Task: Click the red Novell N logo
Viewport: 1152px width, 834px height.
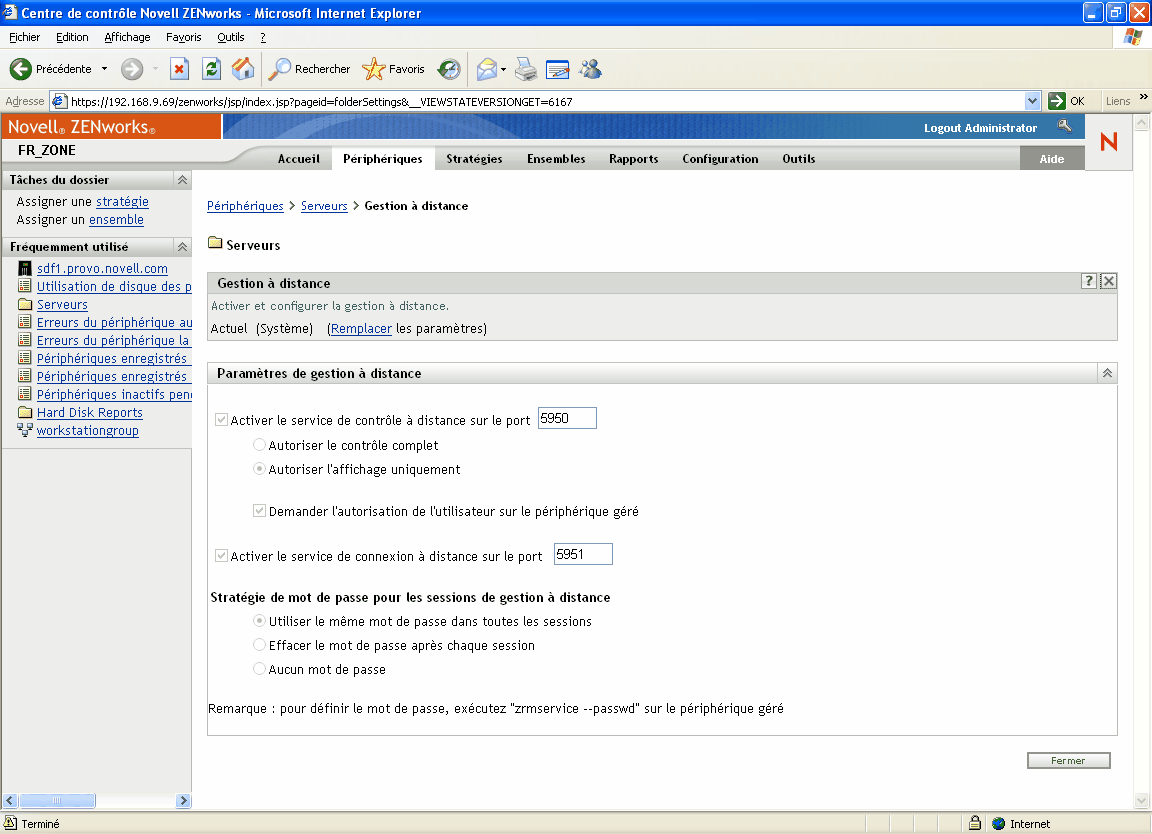Action: pos(1108,142)
